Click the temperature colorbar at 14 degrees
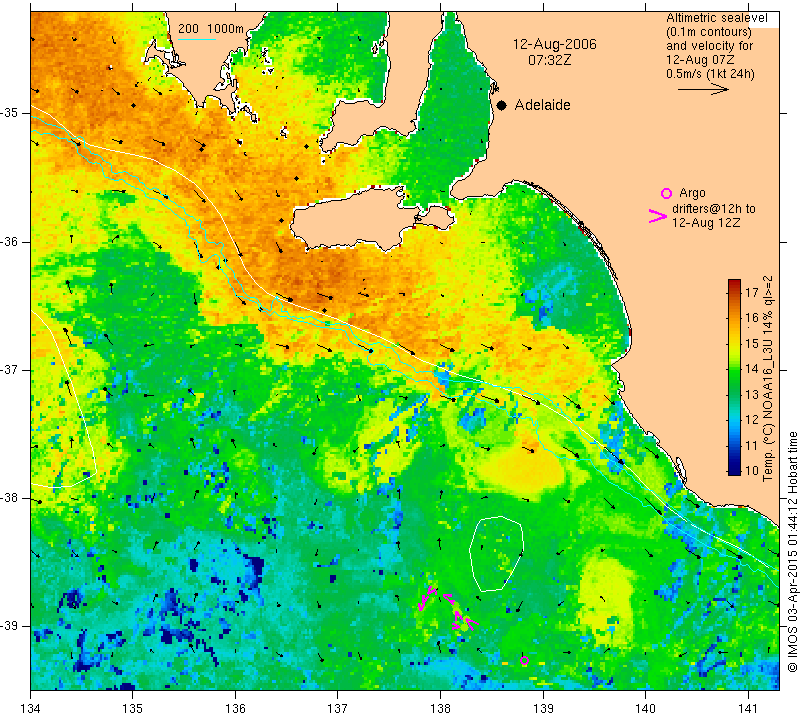 click(734, 368)
